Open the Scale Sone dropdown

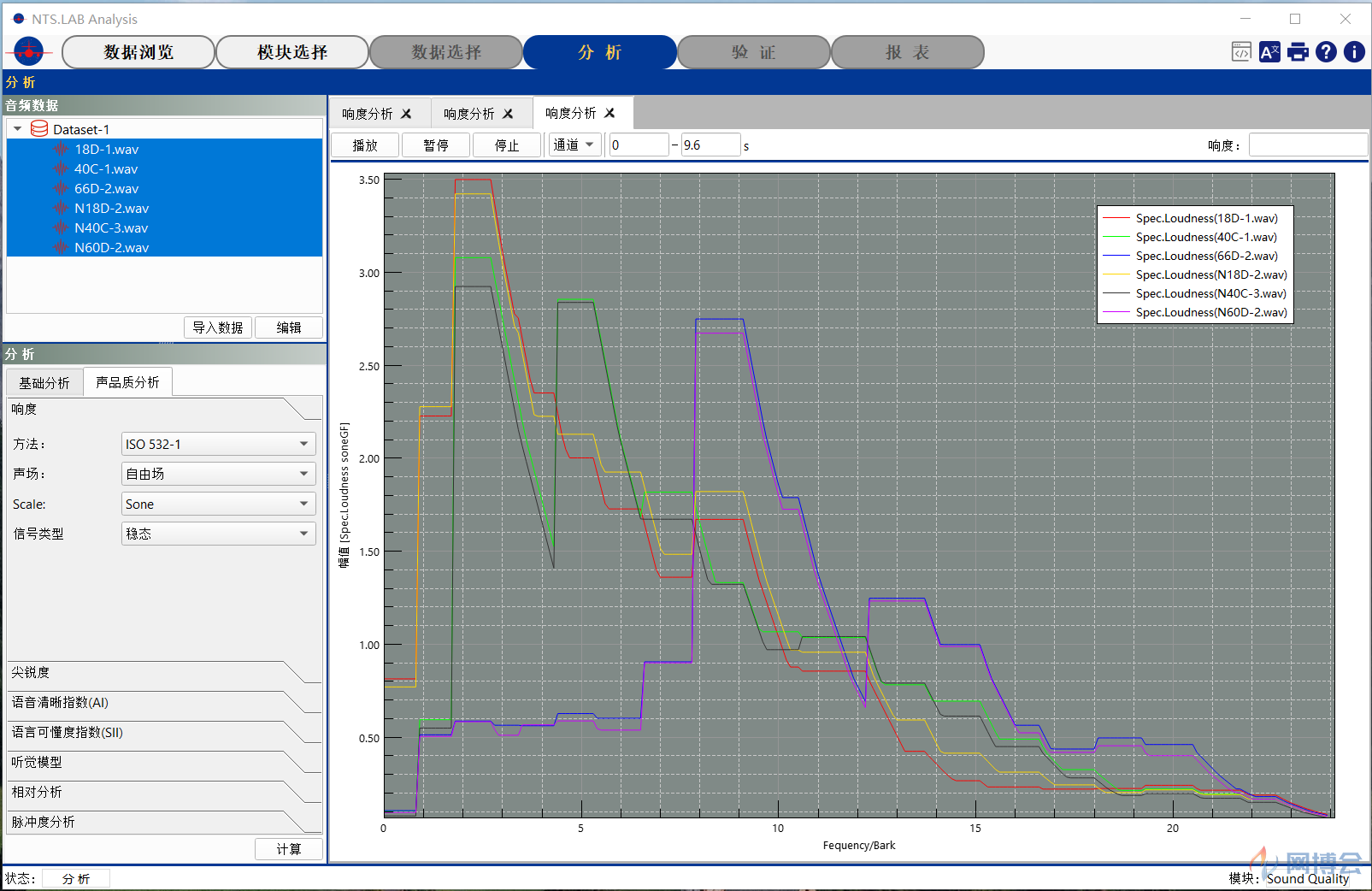219,504
